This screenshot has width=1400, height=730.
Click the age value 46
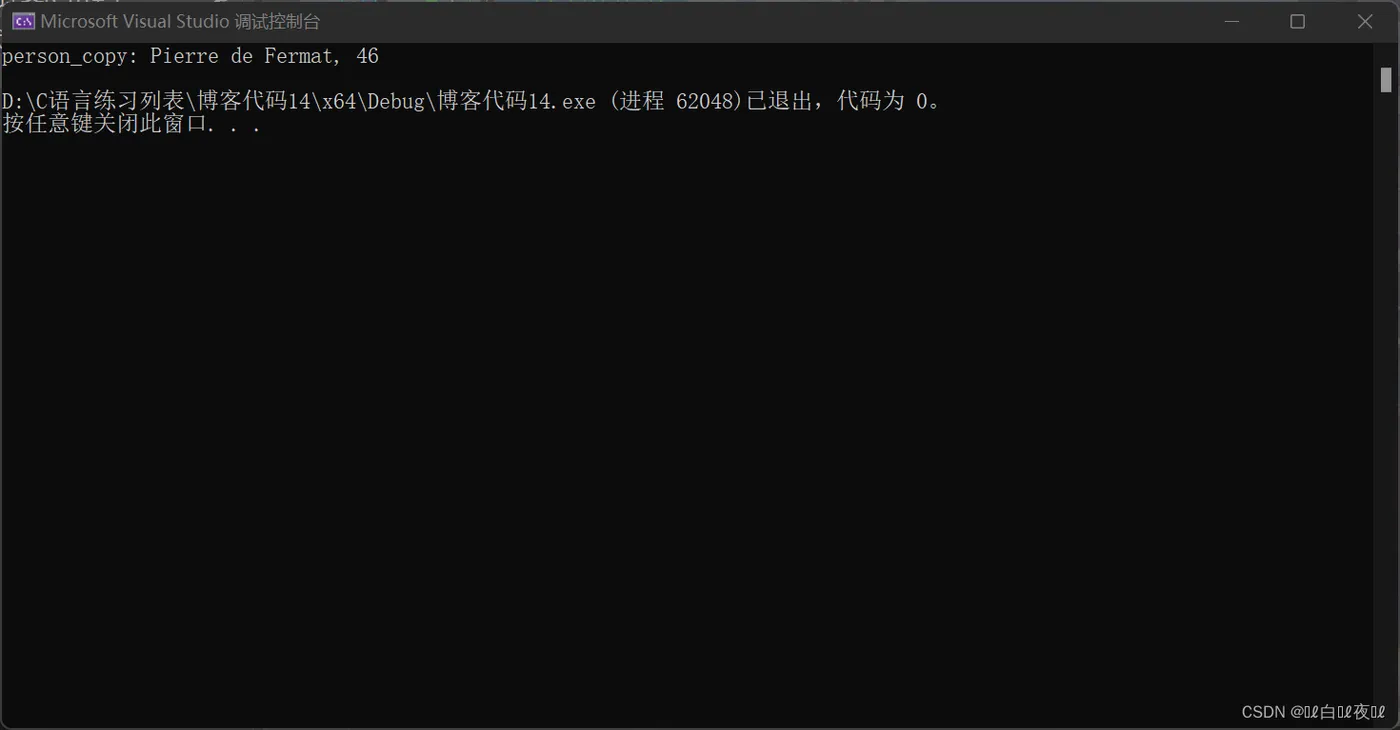tap(367, 56)
